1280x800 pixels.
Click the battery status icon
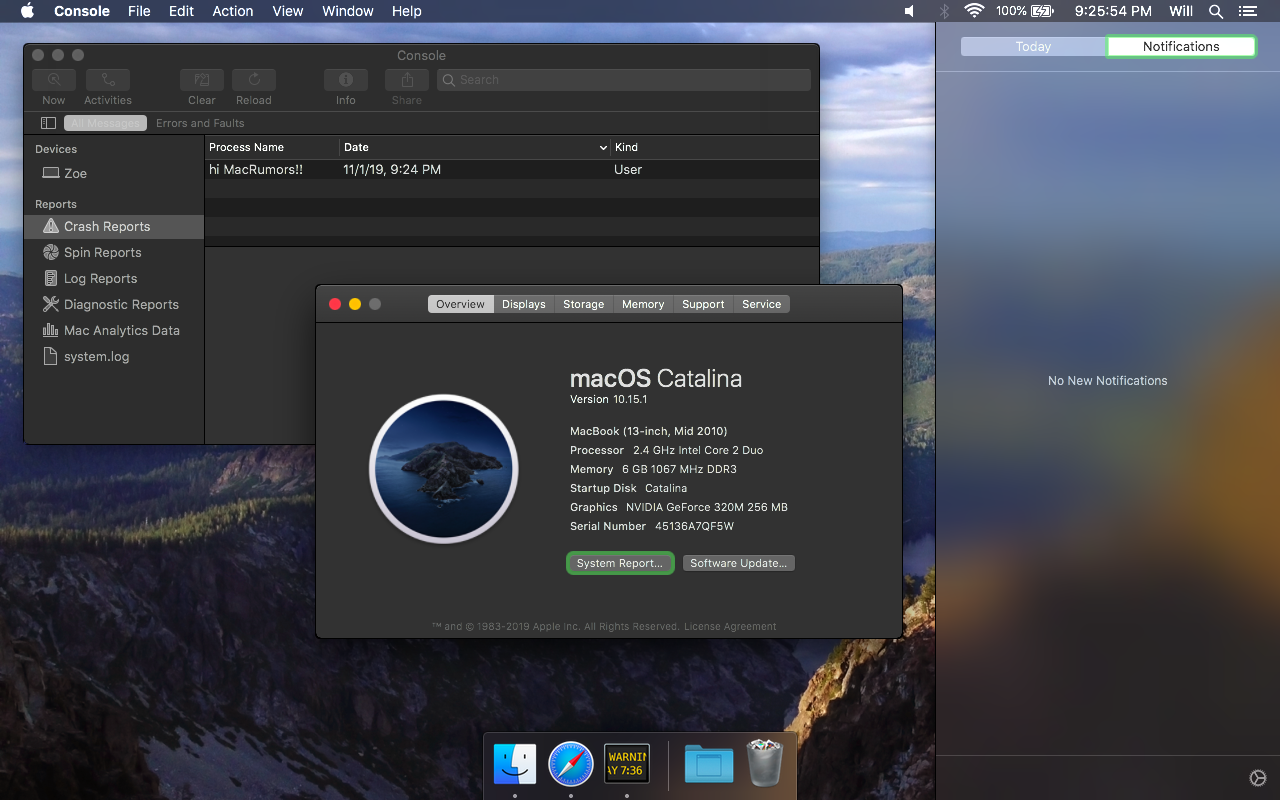(1041, 11)
